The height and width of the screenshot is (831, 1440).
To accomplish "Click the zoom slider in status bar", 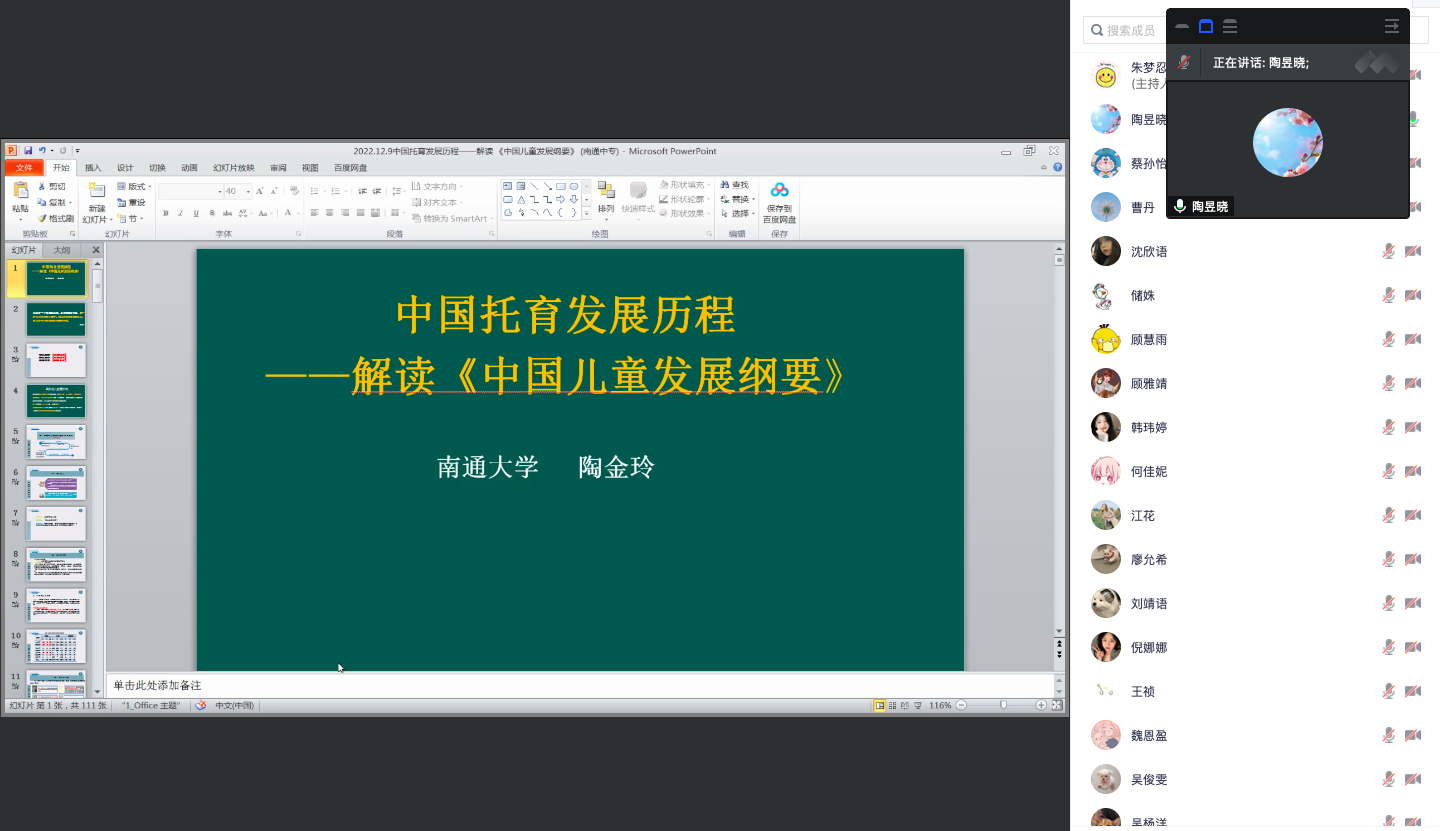I will (x=1003, y=705).
